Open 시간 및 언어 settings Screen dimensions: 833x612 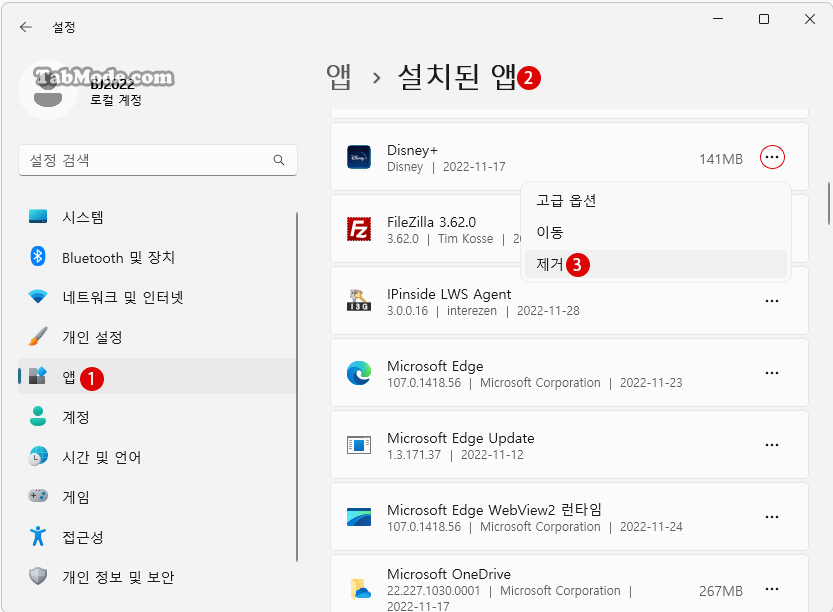click(x=157, y=457)
